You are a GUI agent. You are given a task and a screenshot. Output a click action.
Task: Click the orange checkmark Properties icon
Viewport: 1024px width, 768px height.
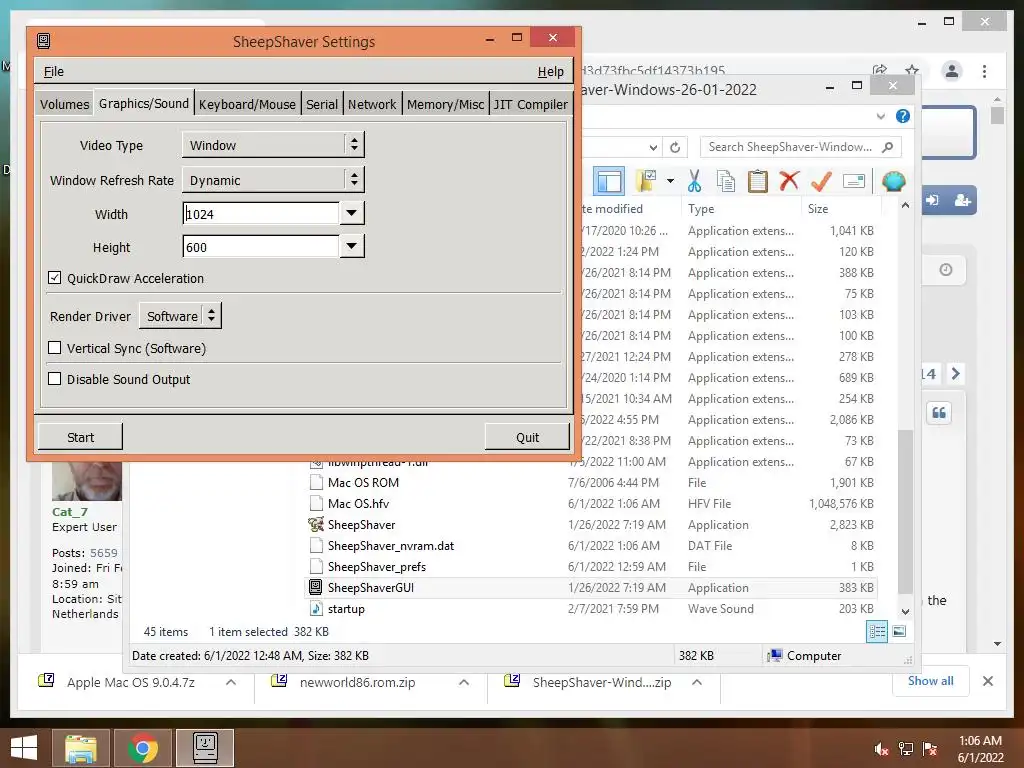point(821,181)
